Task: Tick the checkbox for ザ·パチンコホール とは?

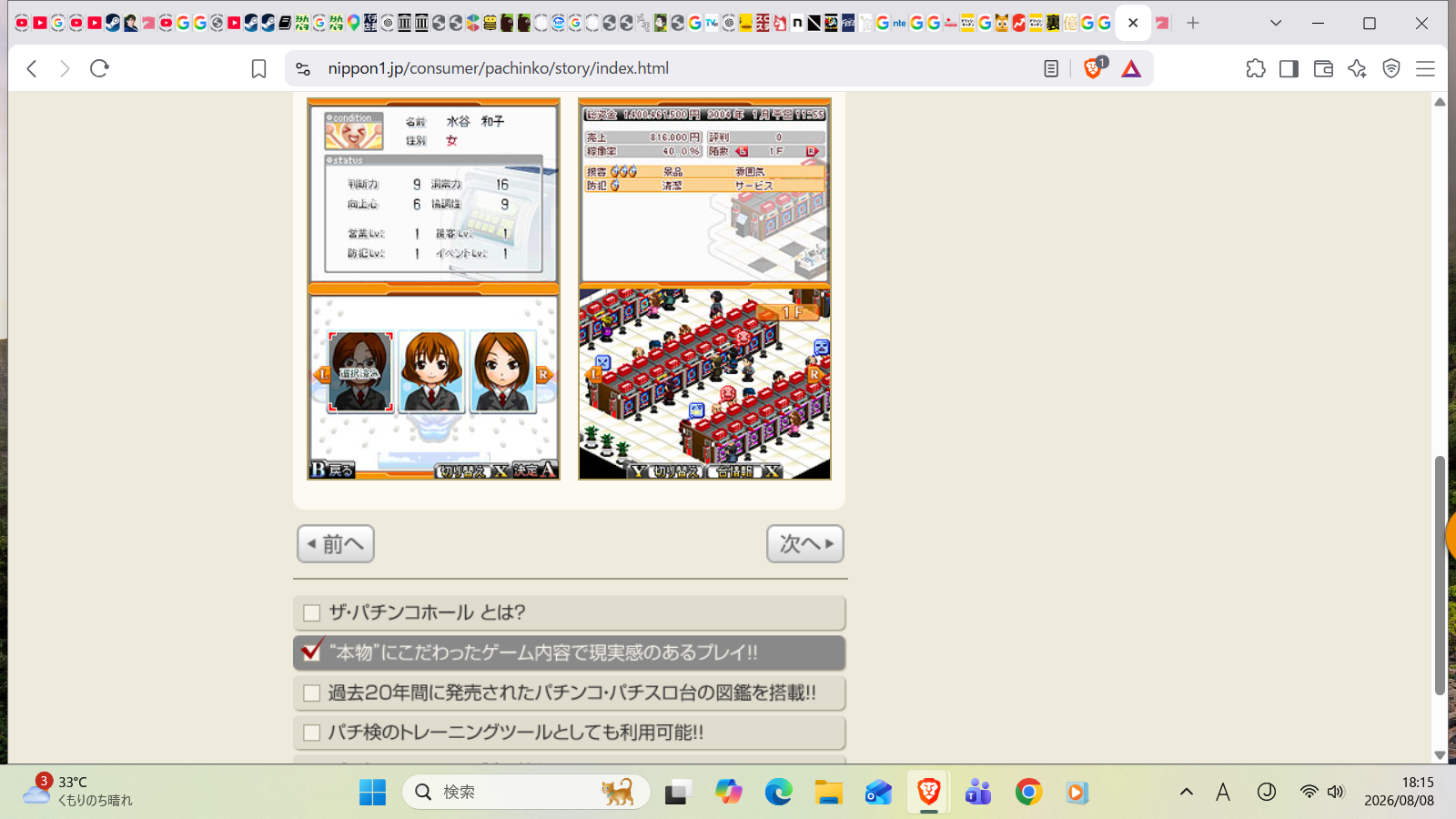Action: point(312,613)
